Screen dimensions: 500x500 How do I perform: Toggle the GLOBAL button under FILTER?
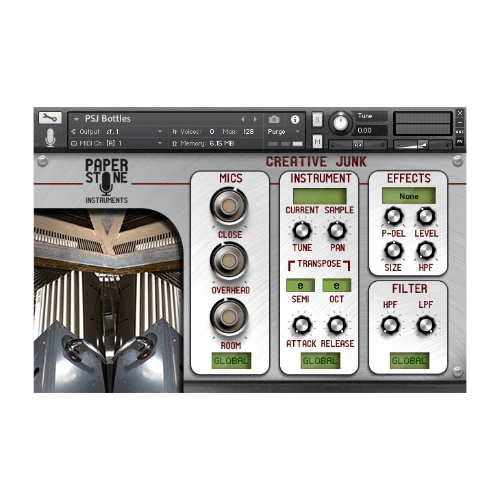[x=409, y=361]
